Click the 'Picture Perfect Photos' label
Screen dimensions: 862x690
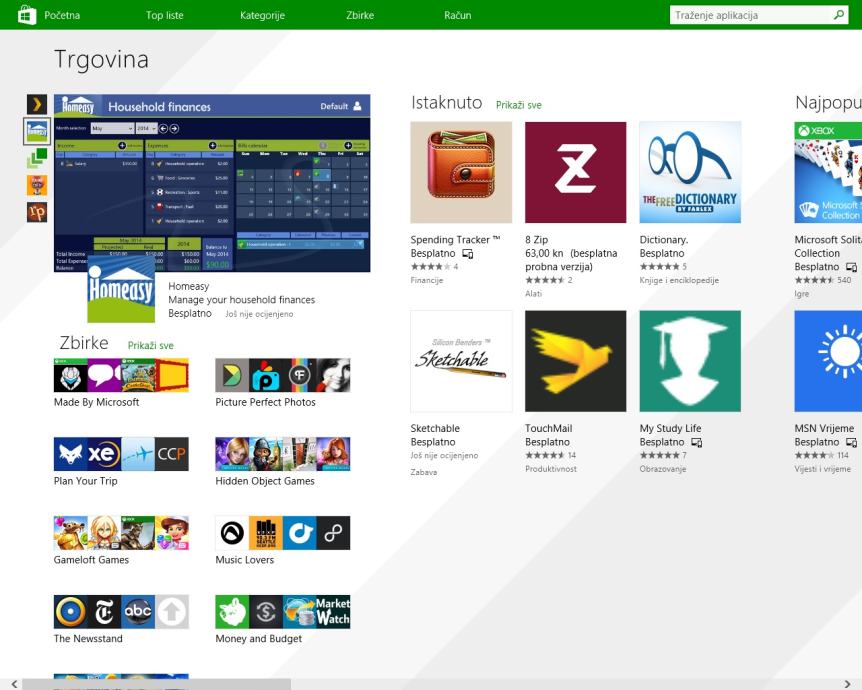pos(266,402)
